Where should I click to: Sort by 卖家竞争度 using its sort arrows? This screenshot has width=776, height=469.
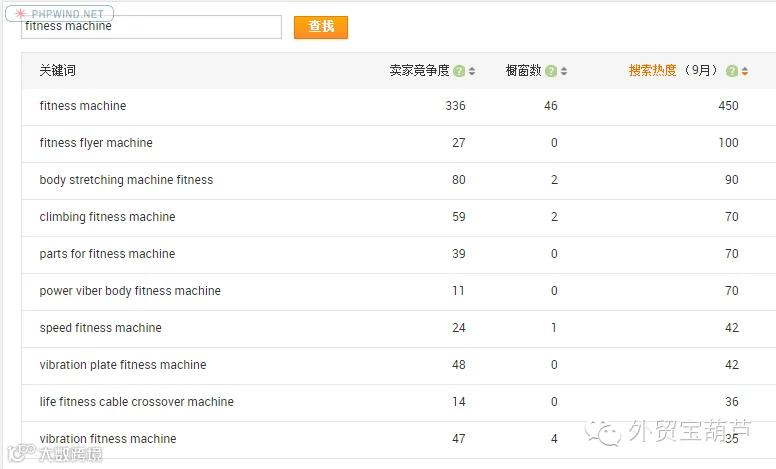(472, 71)
